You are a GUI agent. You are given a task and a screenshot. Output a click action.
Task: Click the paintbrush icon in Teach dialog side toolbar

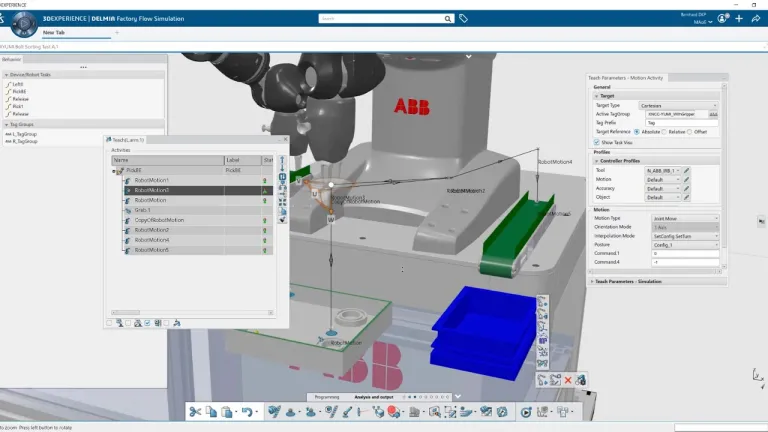(x=283, y=220)
